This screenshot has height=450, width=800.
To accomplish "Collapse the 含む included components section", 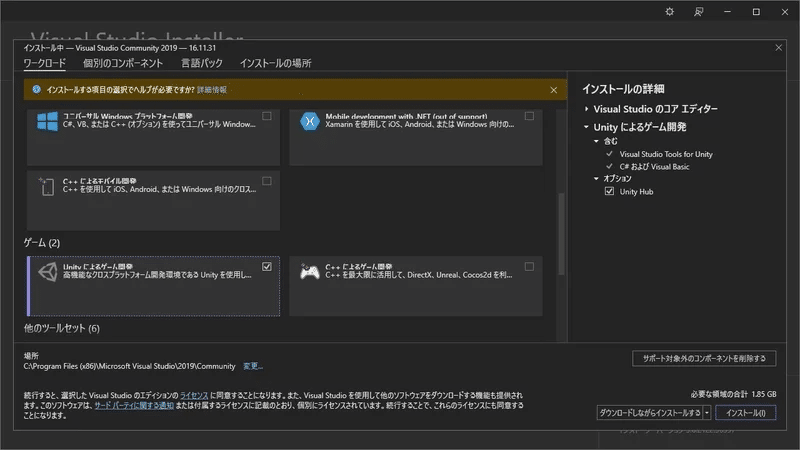I will point(596,141).
